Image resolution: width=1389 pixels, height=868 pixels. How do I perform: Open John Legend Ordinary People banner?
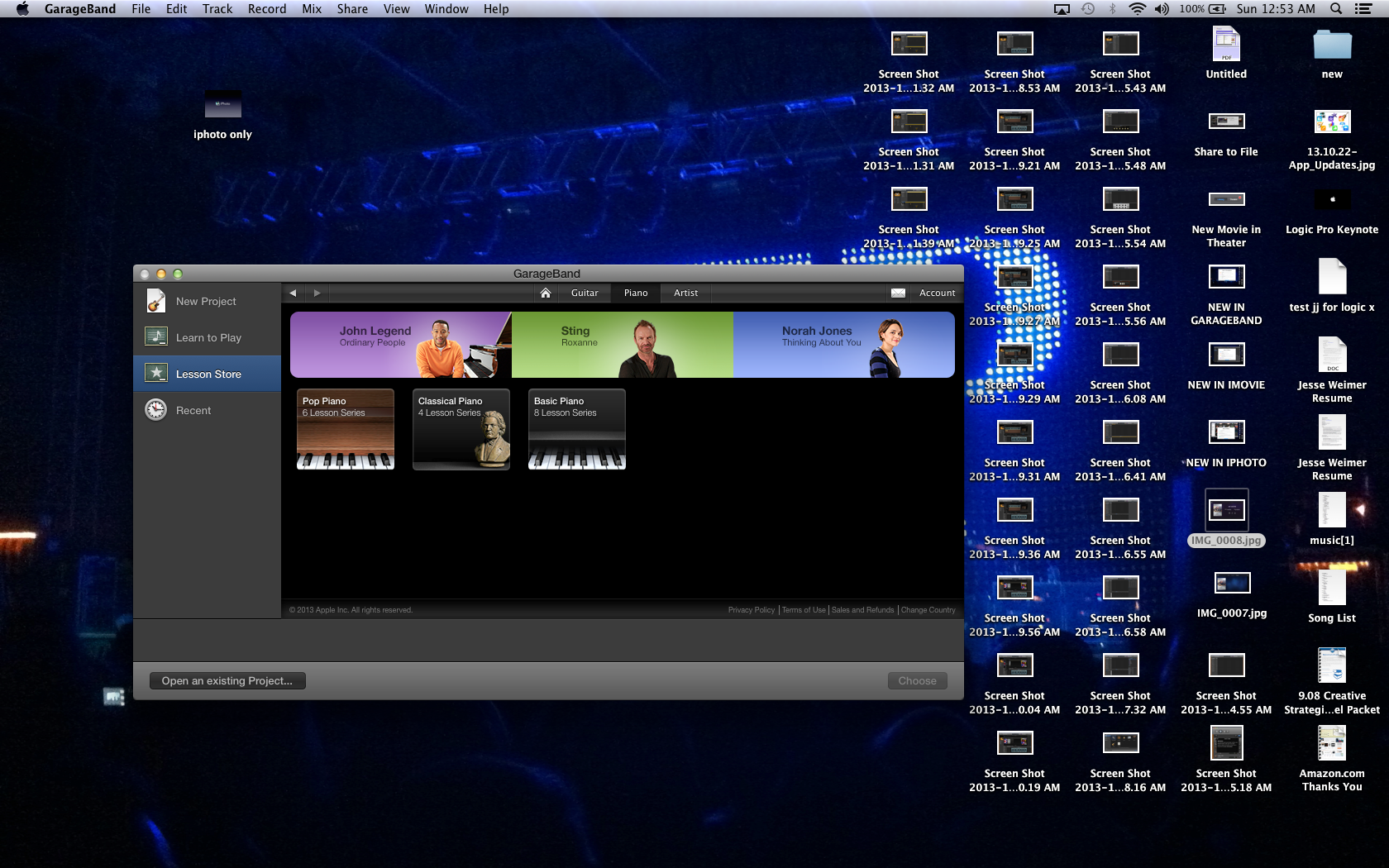click(401, 345)
